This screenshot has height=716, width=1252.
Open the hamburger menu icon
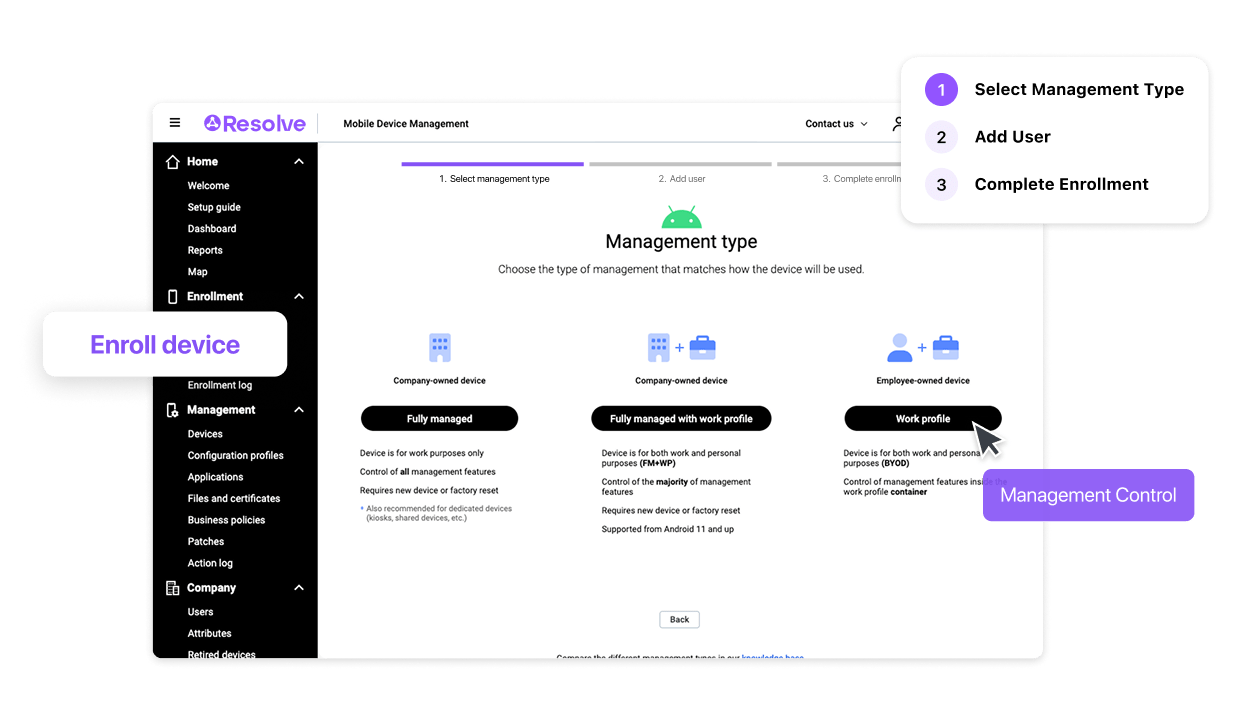(175, 122)
